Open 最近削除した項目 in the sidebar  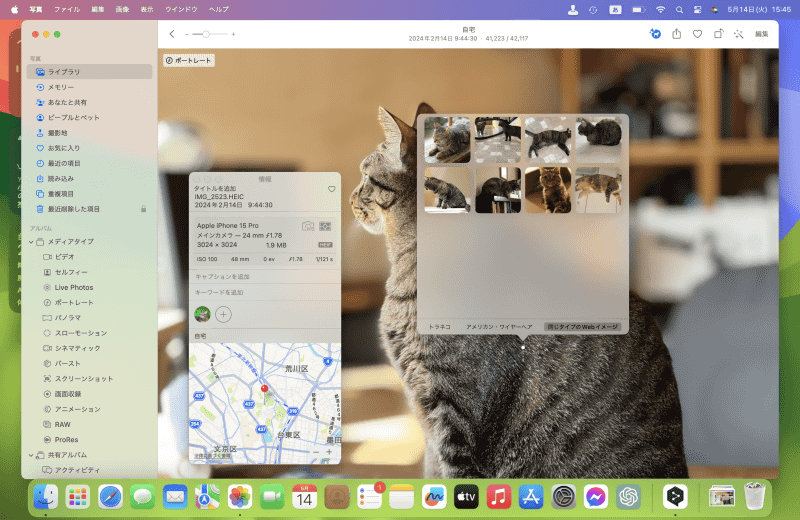pos(89,209)
